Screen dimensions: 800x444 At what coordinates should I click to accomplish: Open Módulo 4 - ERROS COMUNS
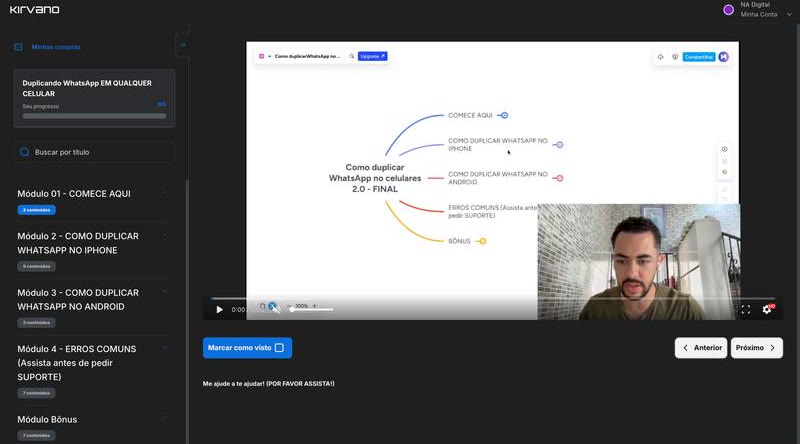(77, 363)
